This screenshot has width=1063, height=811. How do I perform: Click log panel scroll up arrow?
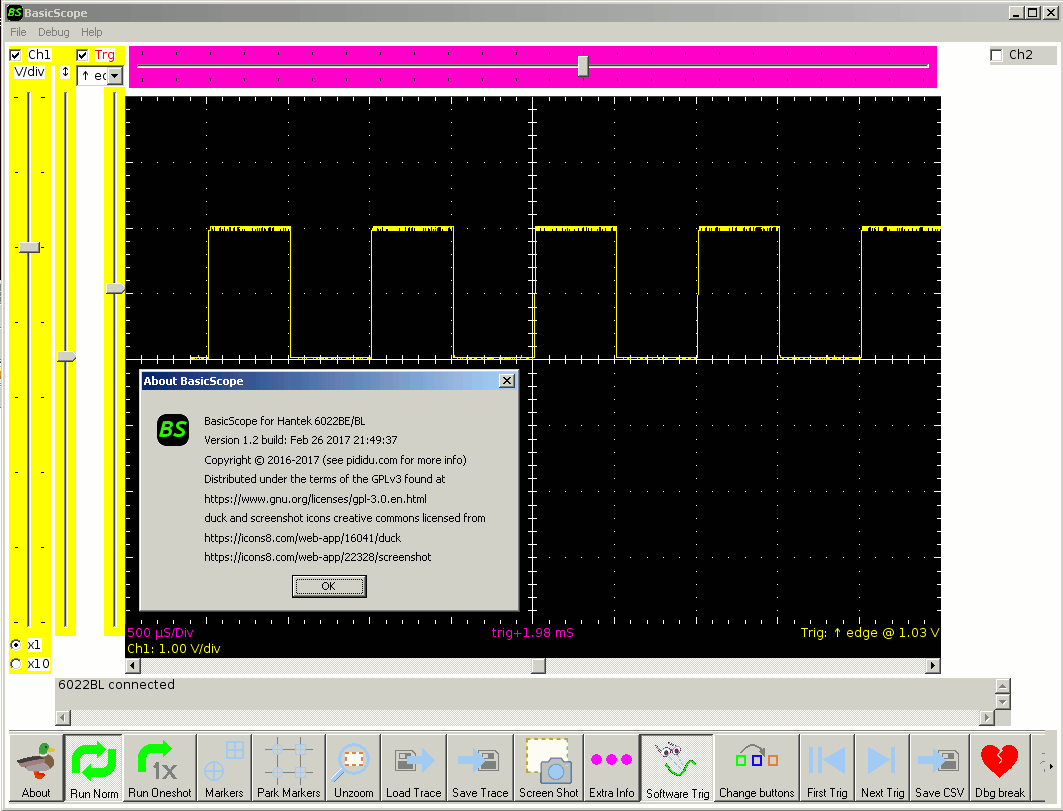point(1003,686)
